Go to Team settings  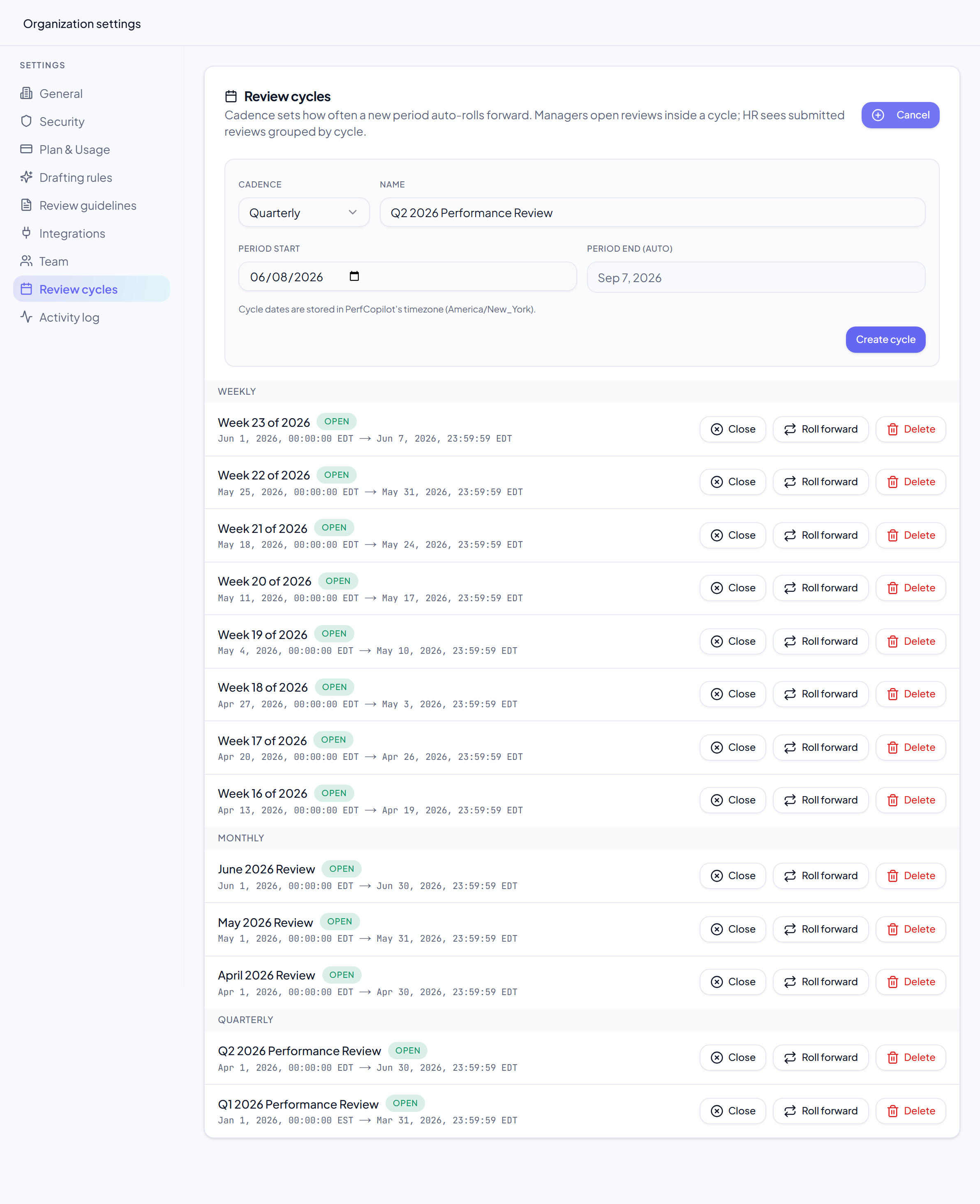pyautogui.click(x=91, y=261)
